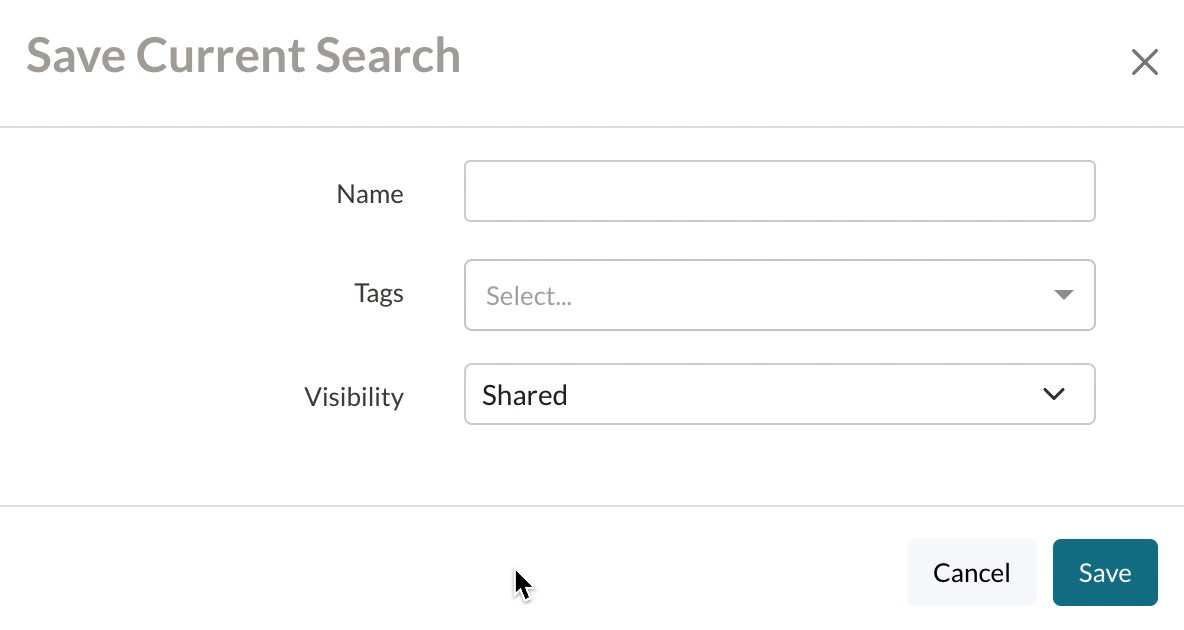Dismiss the dialog without saving via Cancel
Image resolution: width=1184 pixels, height=630 pixels.
(971, 573)
